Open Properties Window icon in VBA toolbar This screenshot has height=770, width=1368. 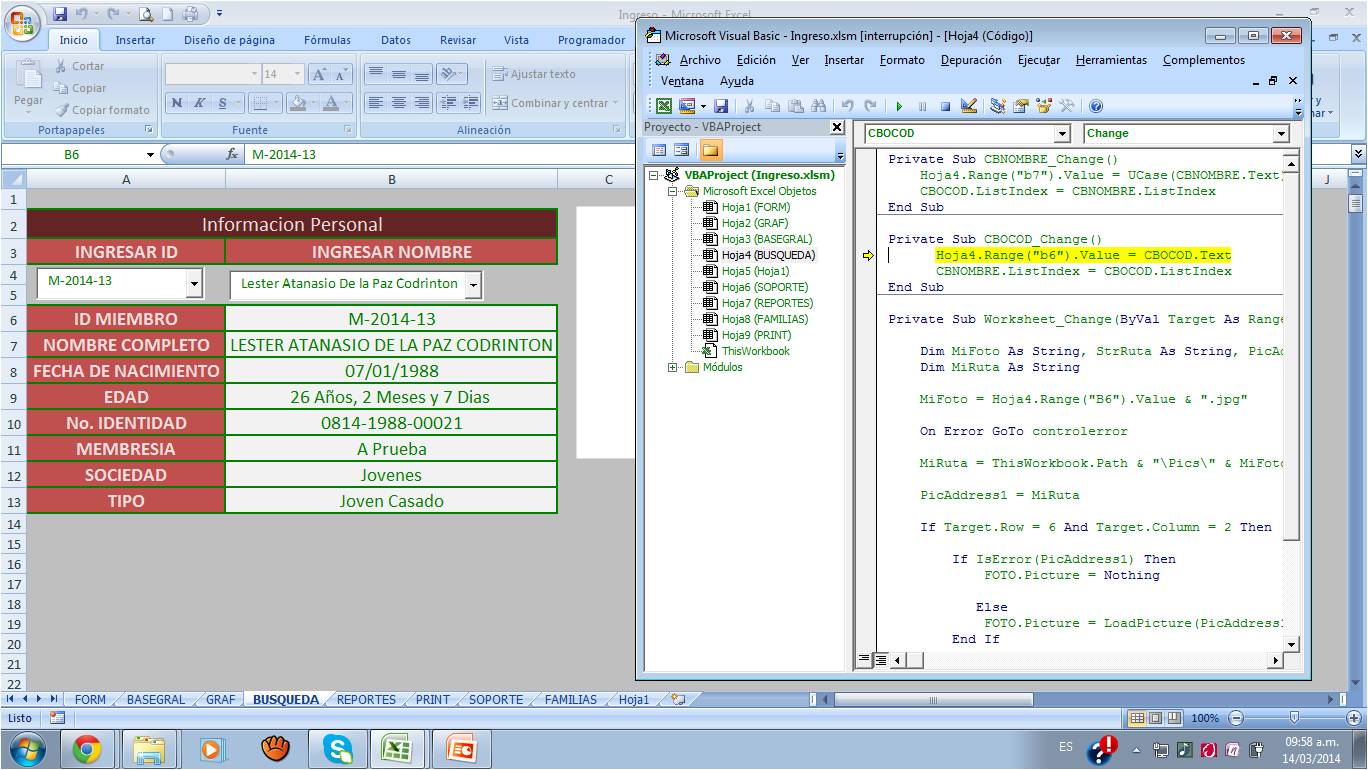[x=1021, y=106]
